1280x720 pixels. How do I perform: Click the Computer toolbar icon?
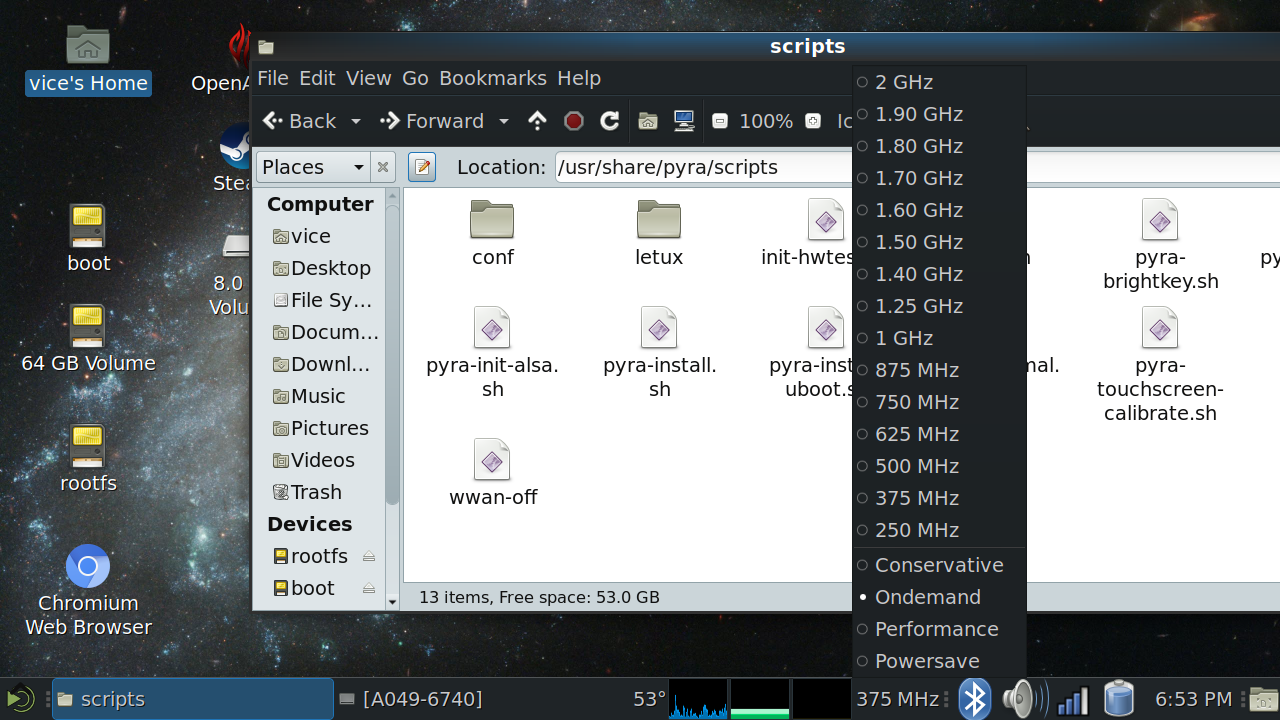point(684,121)
